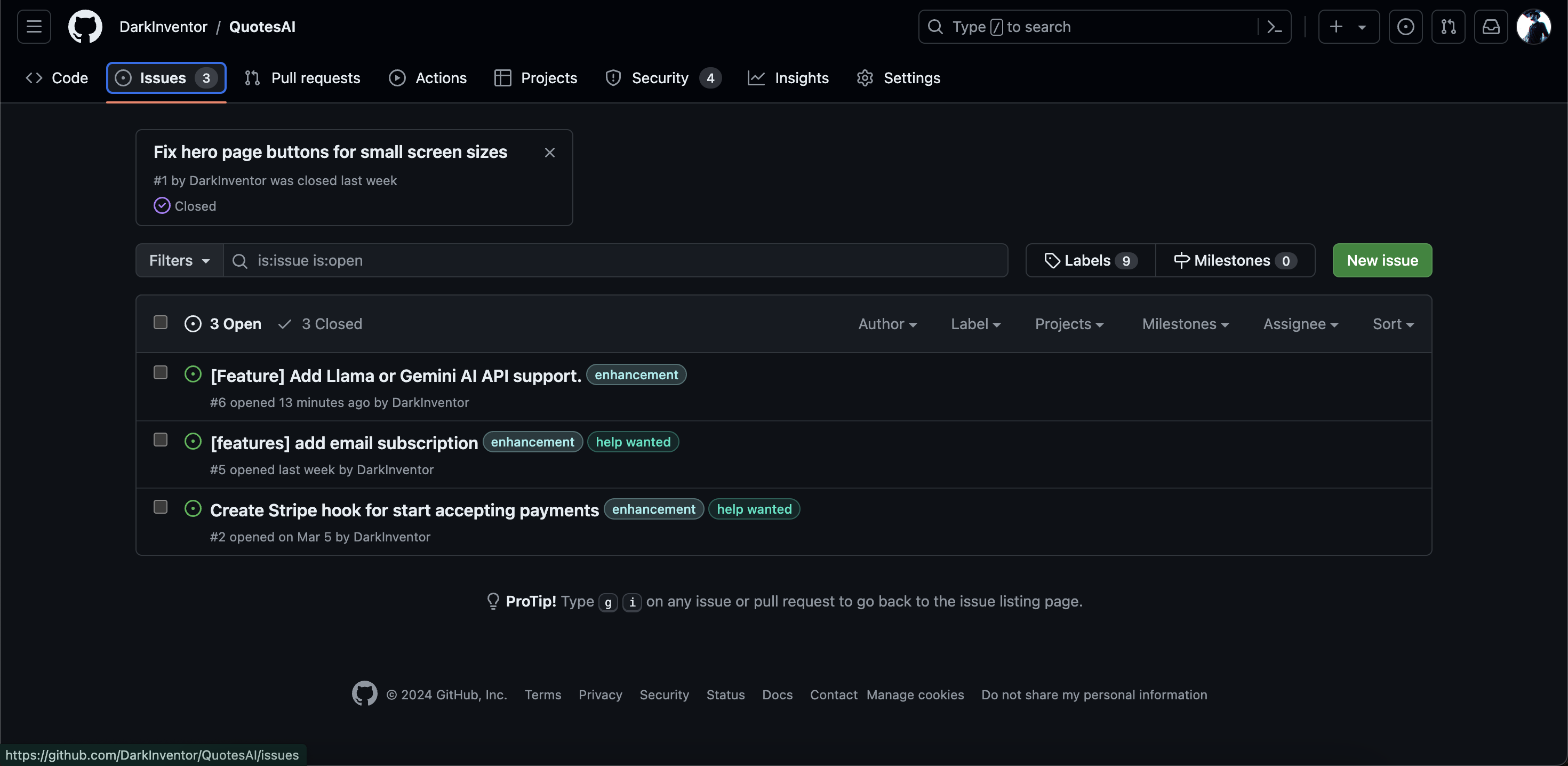Open the hamburger navigation menu
1568x766 pixels.
34,26
